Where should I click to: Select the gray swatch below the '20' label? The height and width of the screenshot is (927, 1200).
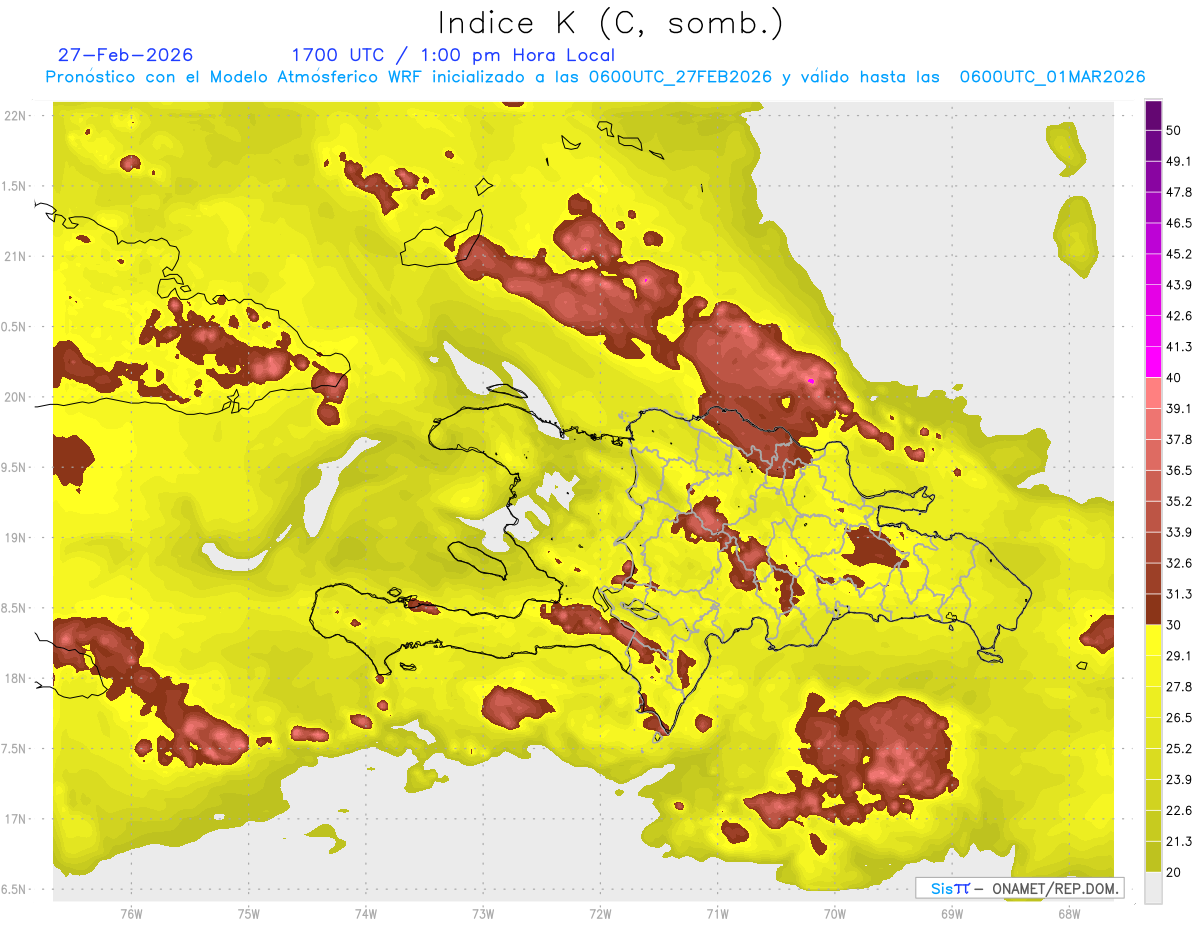[x=1153, y=888]
